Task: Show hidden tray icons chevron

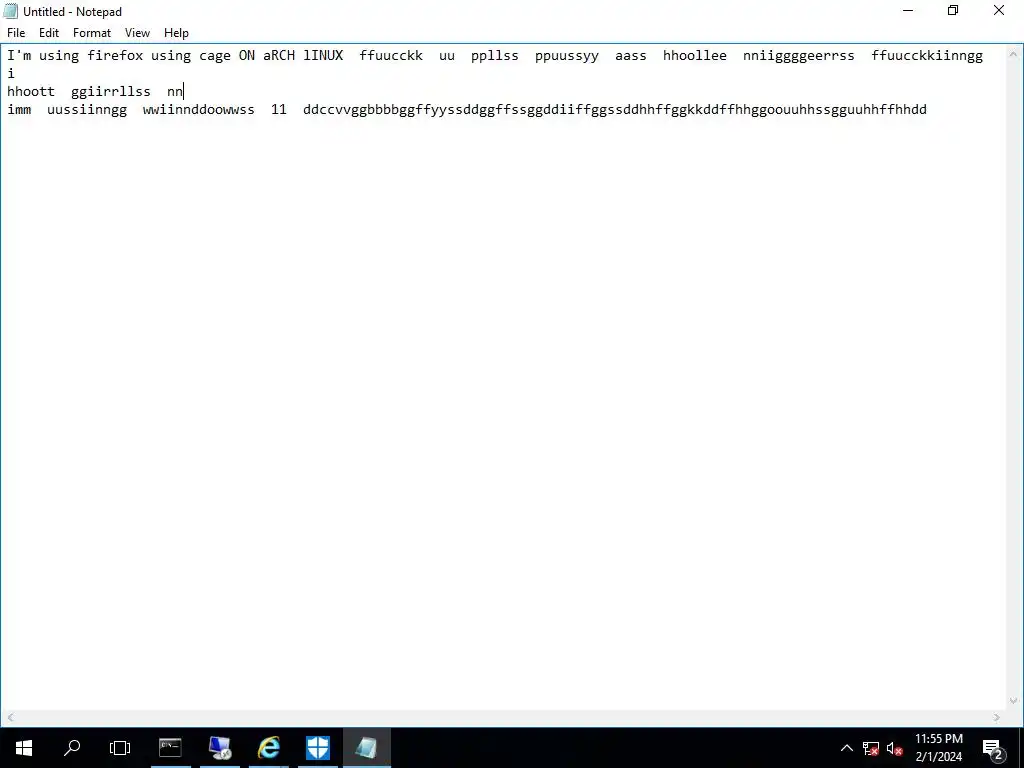Action: click(x=846, y=748)
